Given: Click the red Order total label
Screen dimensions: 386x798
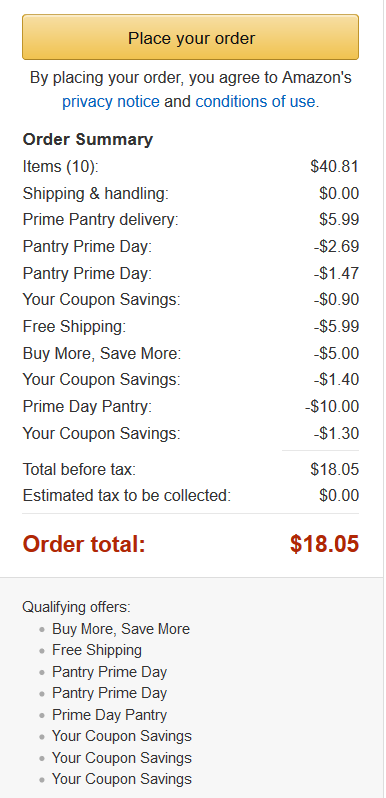Looking at the screenshot, I should coord(84,544).
